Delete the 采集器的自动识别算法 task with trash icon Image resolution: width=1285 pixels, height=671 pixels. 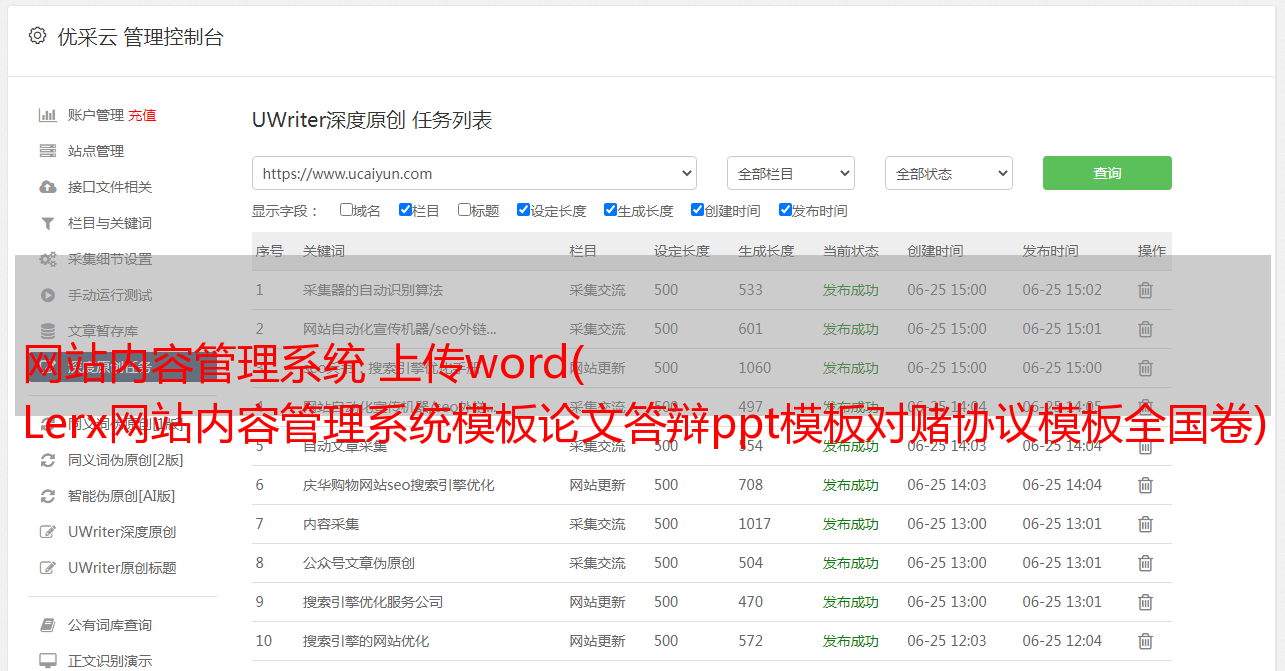[x=1145, y=290]
